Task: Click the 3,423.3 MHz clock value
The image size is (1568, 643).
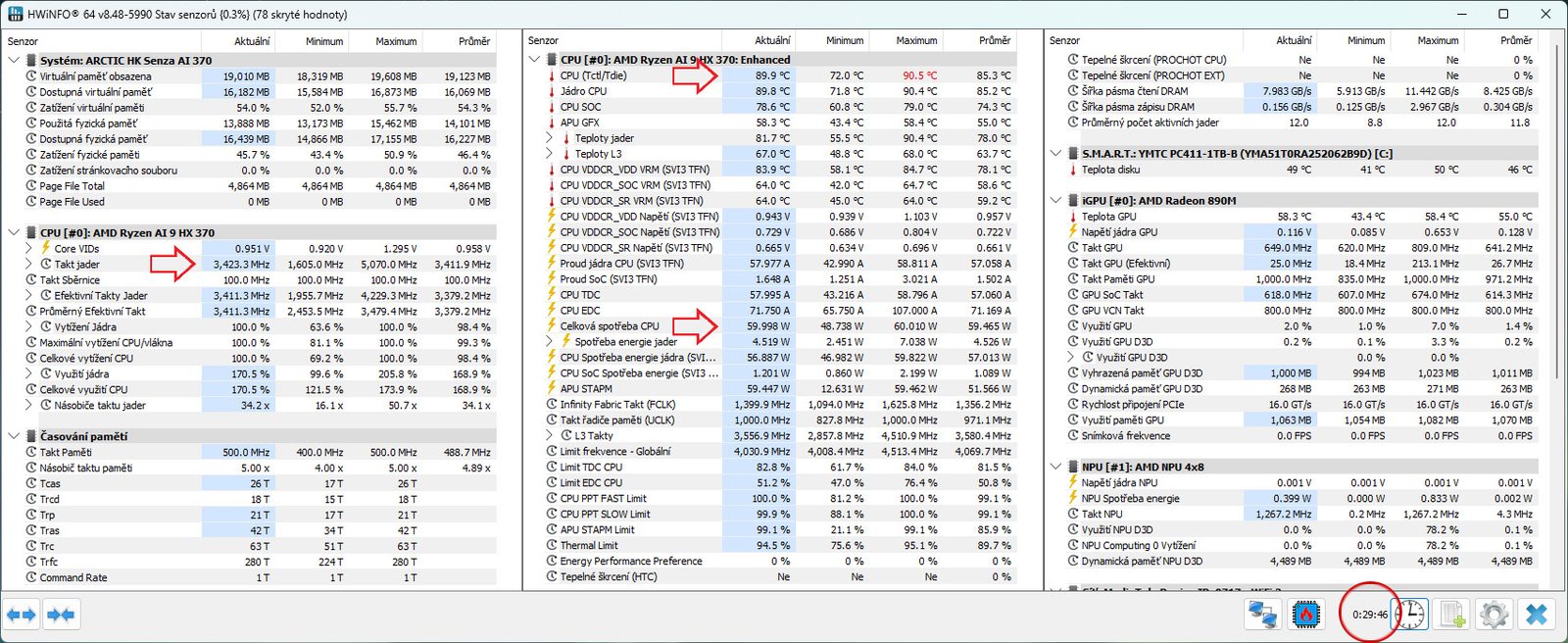Action: [x=240, y=265]
